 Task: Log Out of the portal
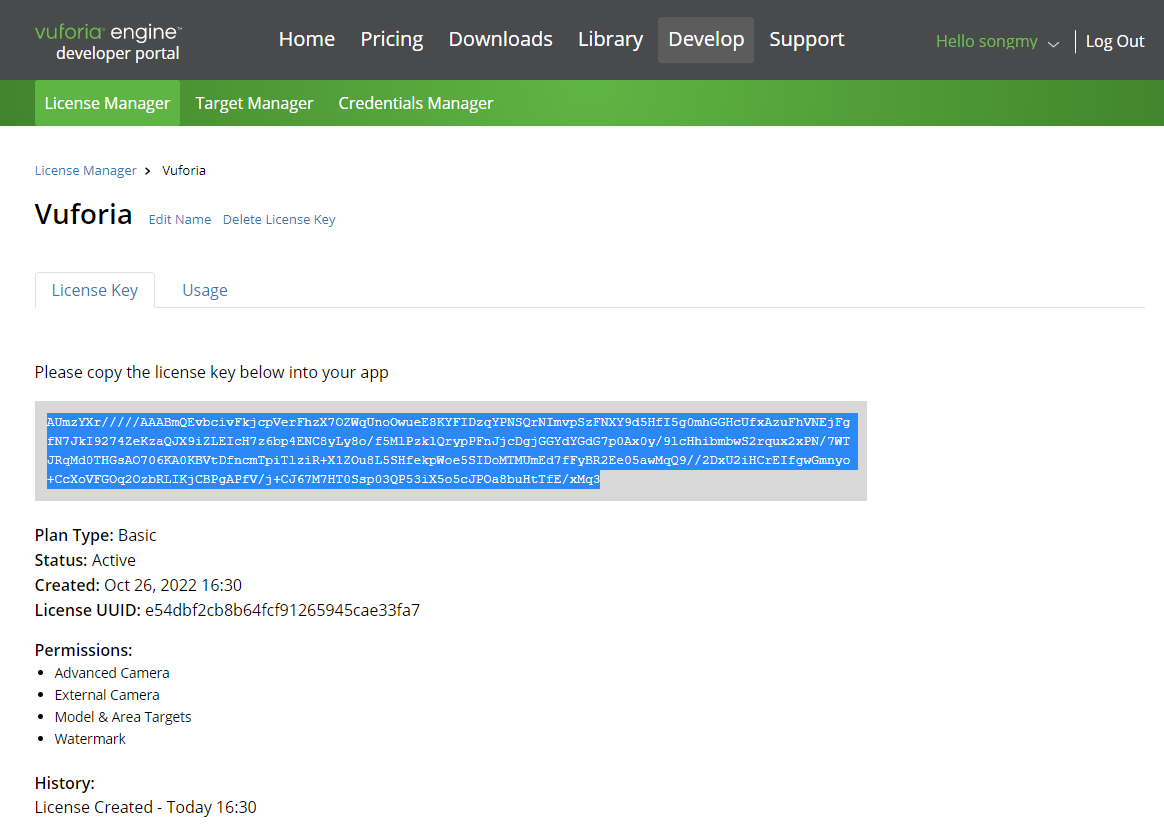(x=1114, y=42)
